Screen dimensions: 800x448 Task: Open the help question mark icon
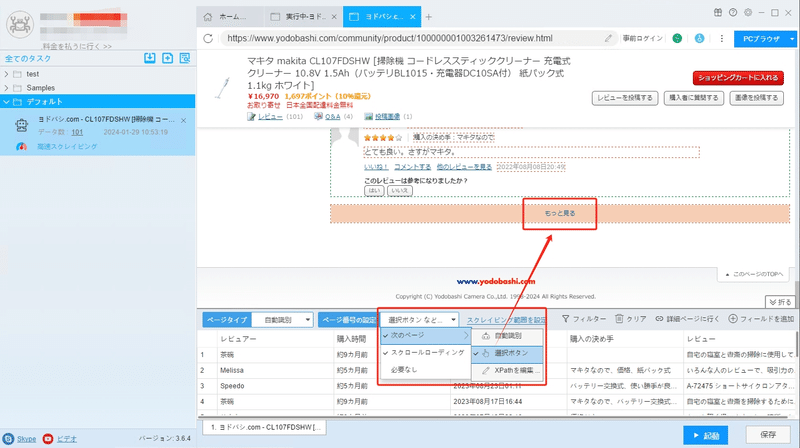coord(733,13)
